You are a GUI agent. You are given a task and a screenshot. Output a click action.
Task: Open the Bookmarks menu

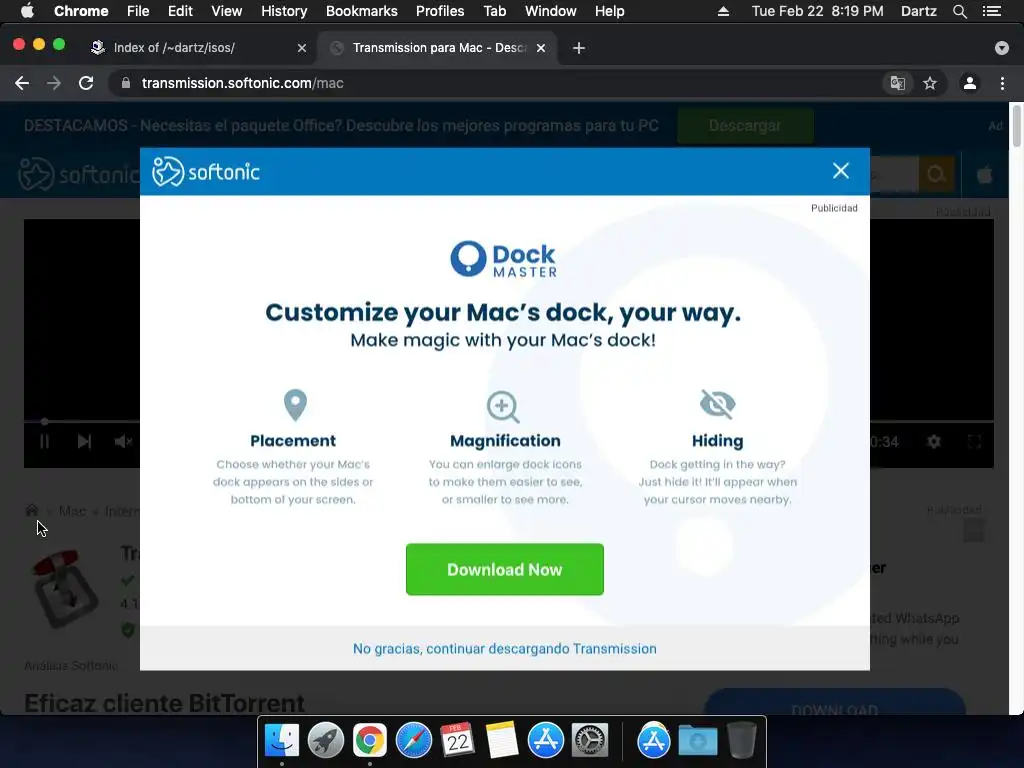[362, 11]
